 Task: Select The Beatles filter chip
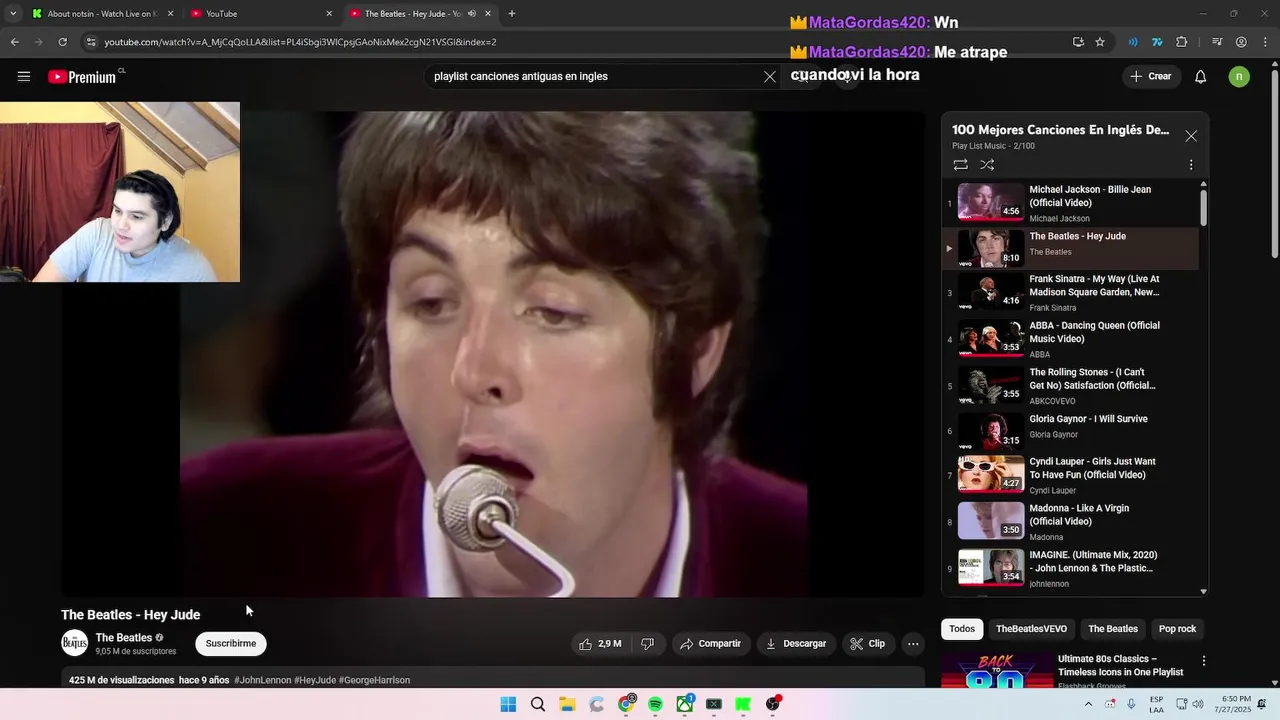(x=1113, y=629)
